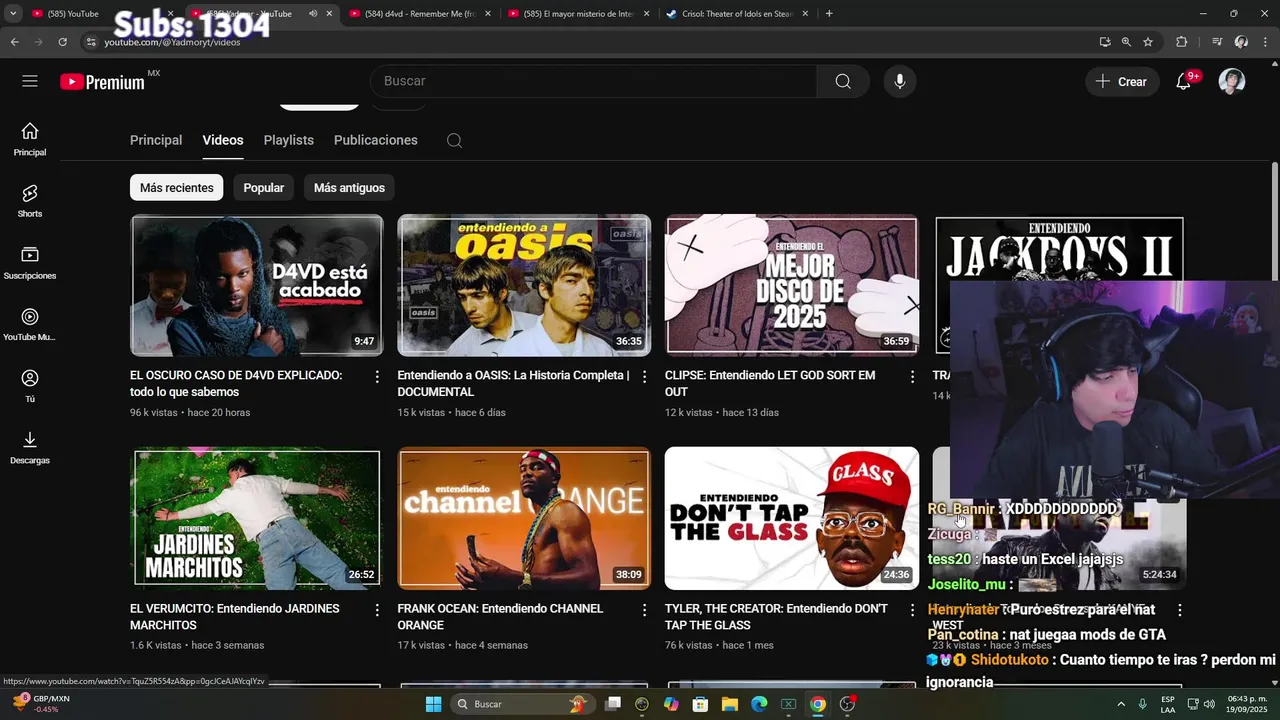The width and height of the screenshot is (1280, 720).
Task: Search within channel magnifier icon
Action: tap(454, 140)
